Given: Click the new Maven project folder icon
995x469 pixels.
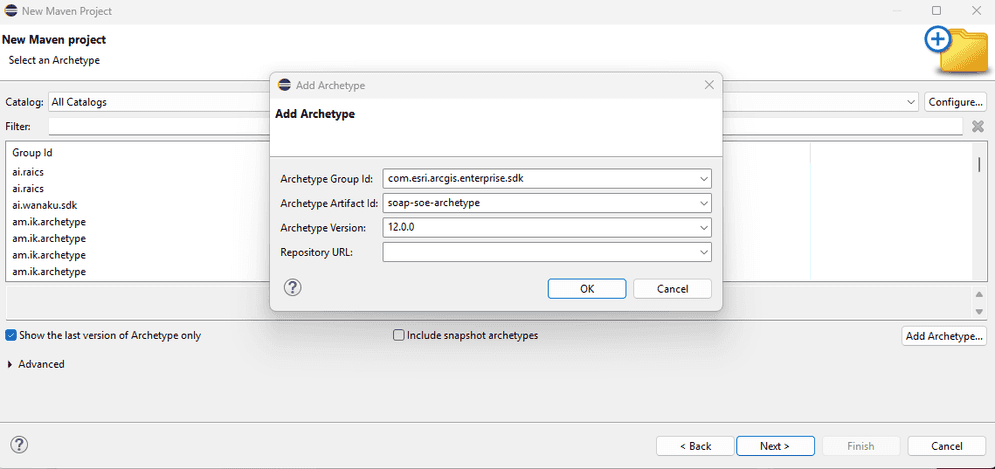Looking at the screenshot, I should click(956, 50).
